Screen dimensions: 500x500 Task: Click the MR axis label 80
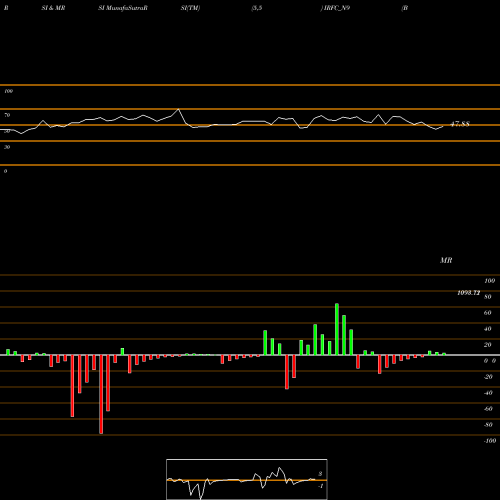point(488,297)
